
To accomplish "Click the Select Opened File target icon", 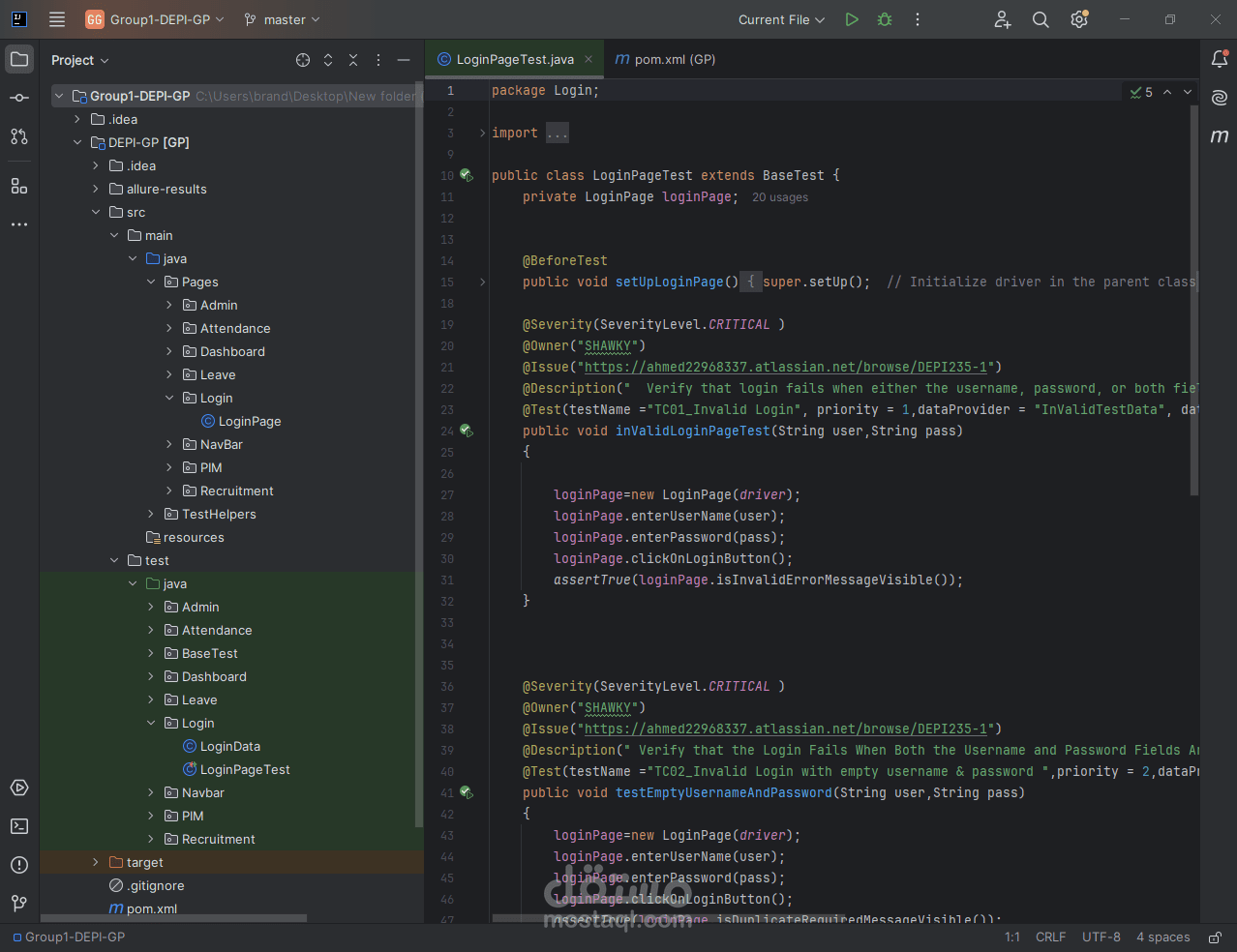I will (303, 60).
